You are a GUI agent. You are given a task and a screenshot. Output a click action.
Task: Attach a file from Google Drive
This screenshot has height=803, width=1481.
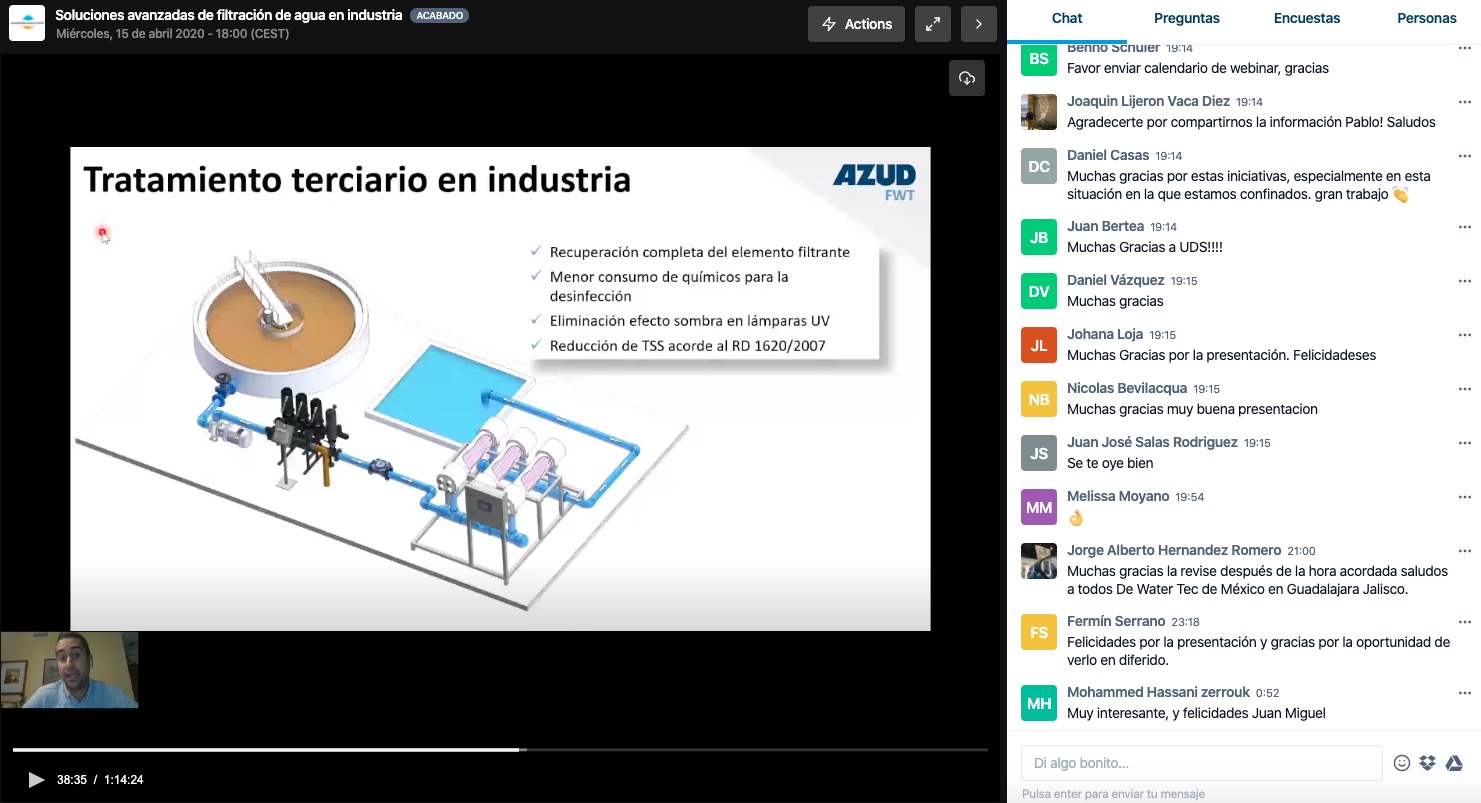pos(1454,763)
